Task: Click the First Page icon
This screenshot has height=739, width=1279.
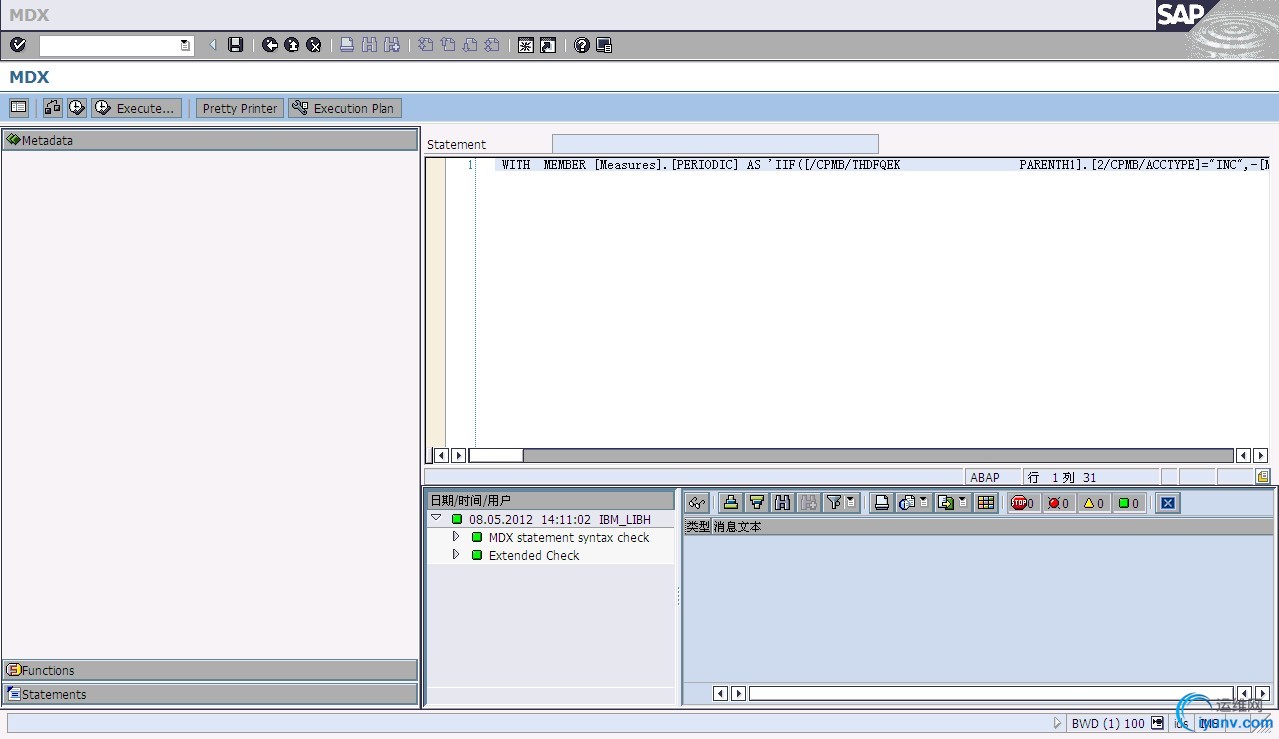Action: (426, 45)
